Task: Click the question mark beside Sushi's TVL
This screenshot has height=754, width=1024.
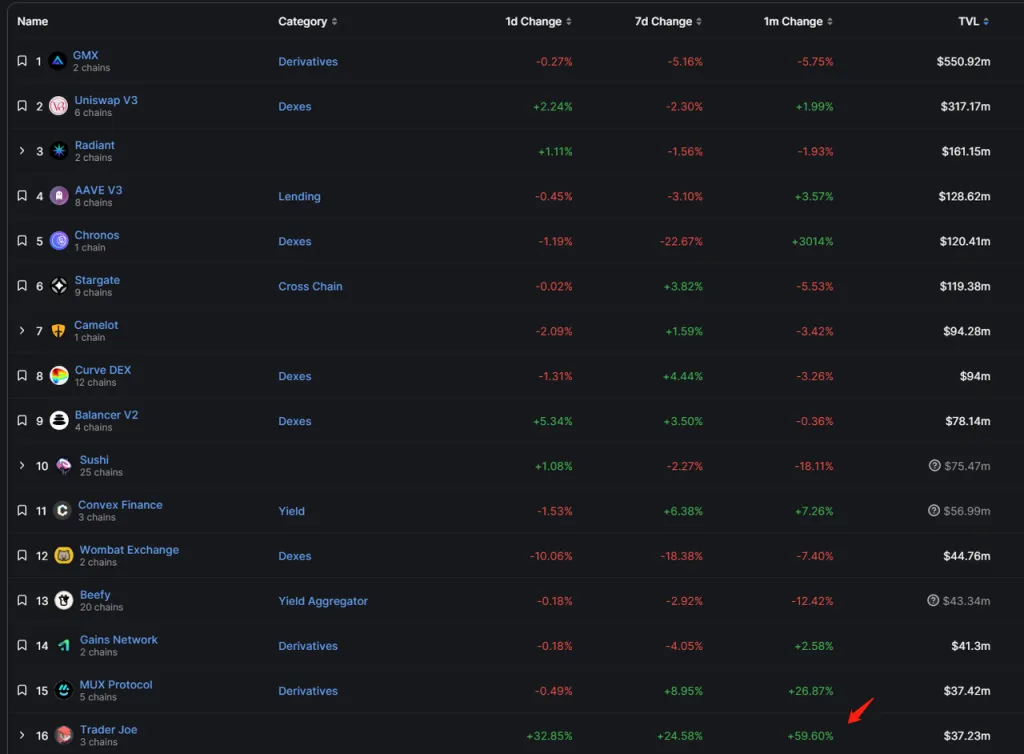Action: pyautogui.click(x=932, y=465)
